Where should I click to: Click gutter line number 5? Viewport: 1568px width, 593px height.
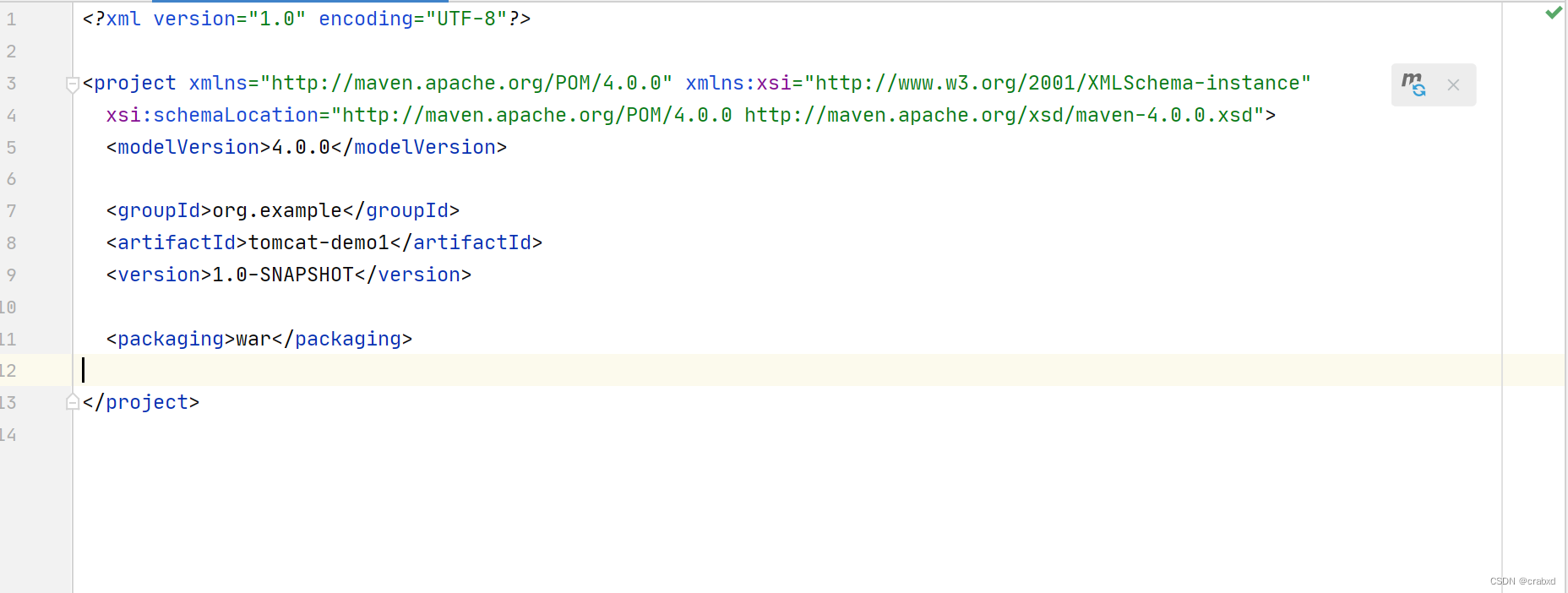click(x=12, y=147)
